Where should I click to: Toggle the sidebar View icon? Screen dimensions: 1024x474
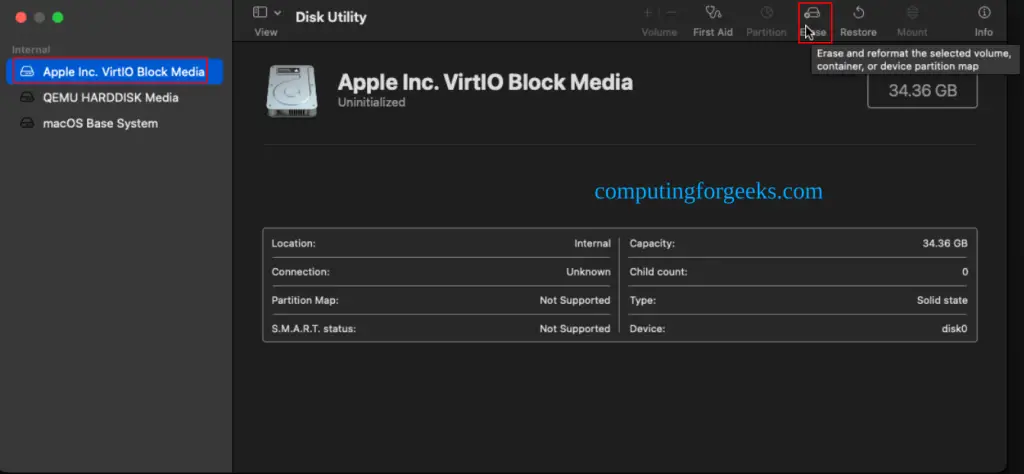click(260, 12)
